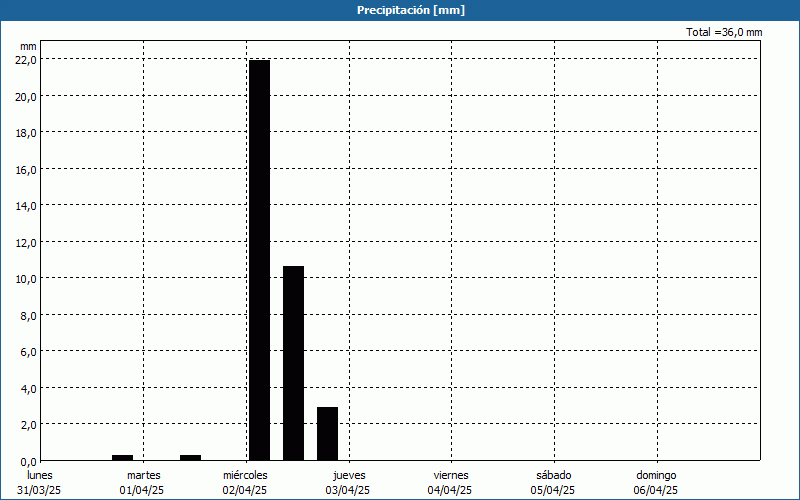Click the Precipitación [mm] title header

(411, 10)
